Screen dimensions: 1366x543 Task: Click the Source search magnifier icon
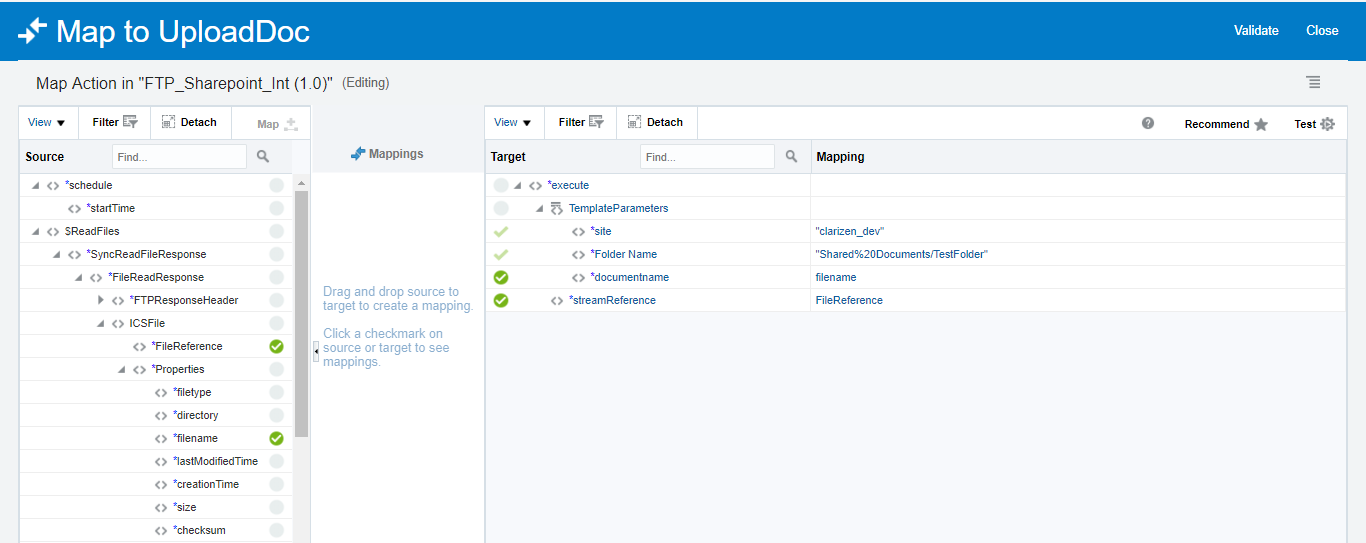pos(263,157)
